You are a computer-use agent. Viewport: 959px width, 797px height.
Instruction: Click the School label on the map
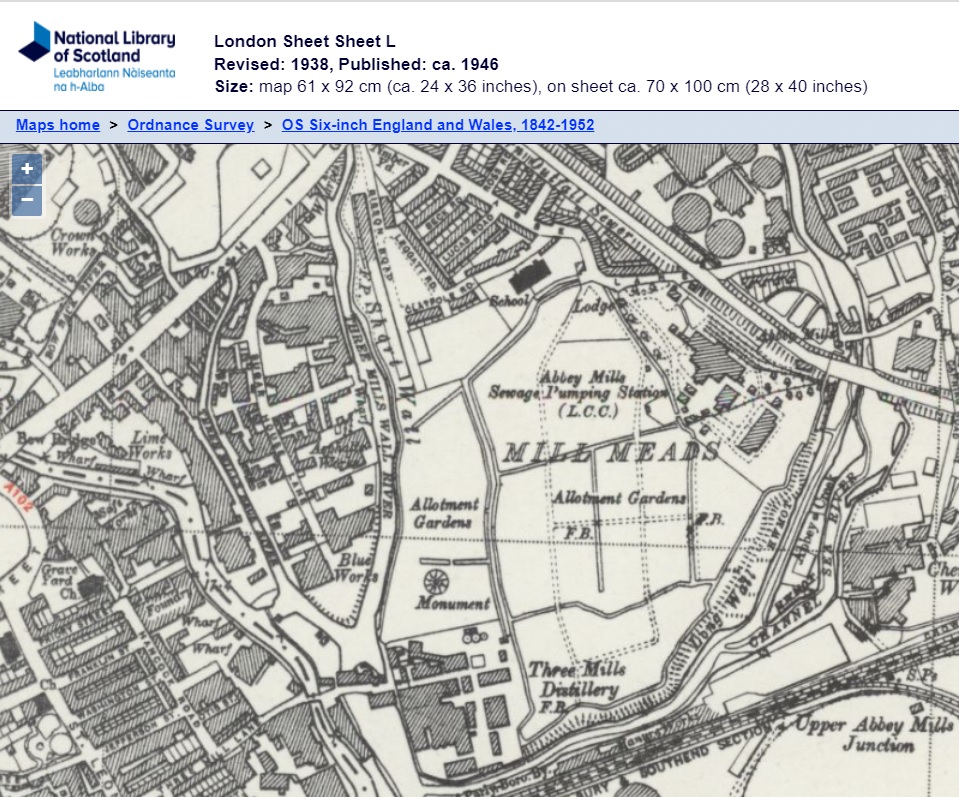pos(508,300)
